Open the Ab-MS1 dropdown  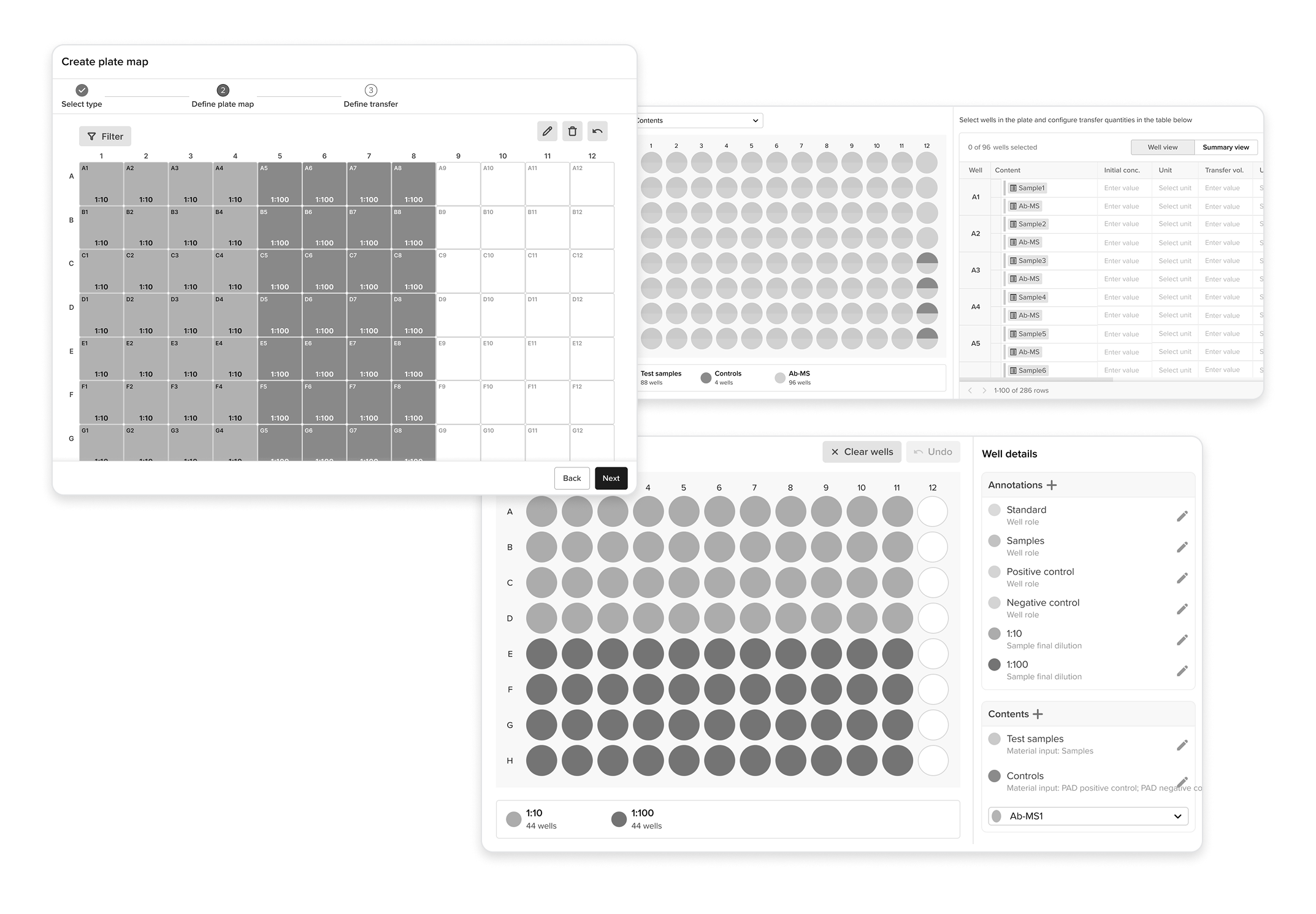[1088, 816]
